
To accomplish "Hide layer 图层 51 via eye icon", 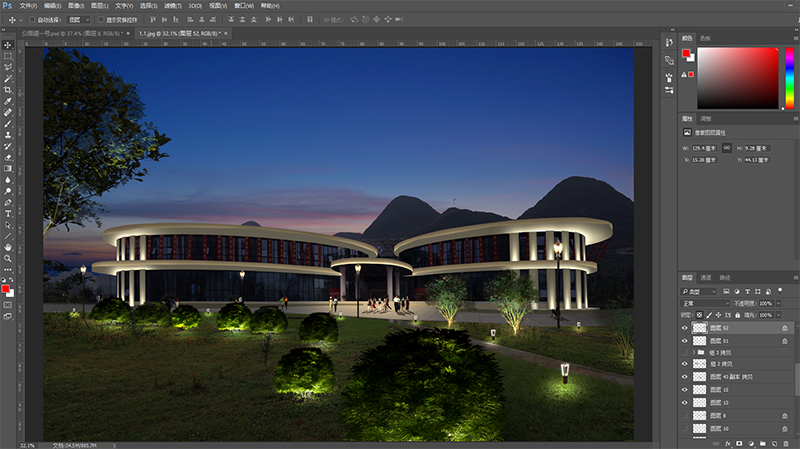I will tap(685, 341).
